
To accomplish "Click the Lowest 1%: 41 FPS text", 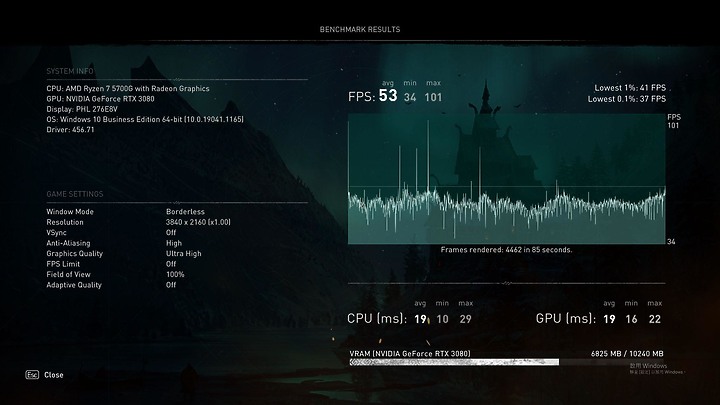I will pyautogui.click(x=630, y=88).
